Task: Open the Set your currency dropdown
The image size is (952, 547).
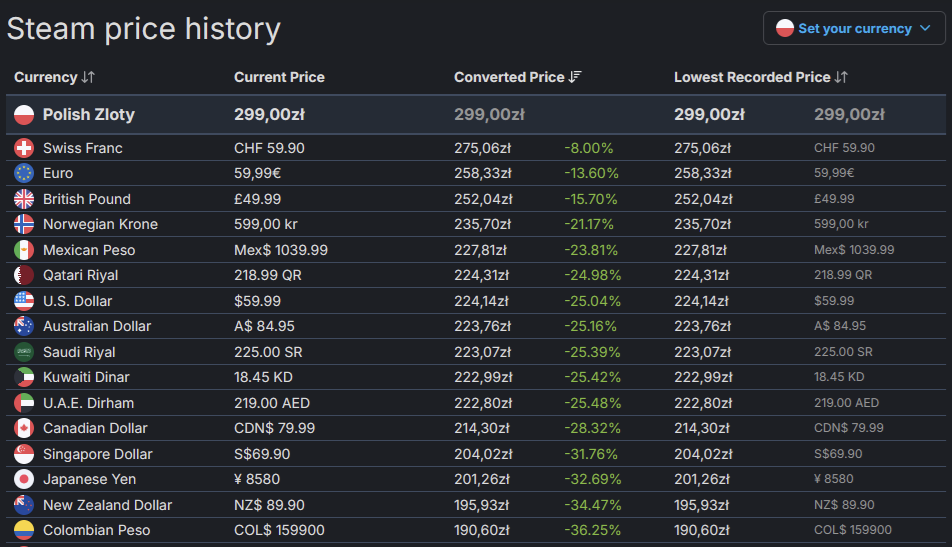Action: pyautogui.click(x=854, y=29)
